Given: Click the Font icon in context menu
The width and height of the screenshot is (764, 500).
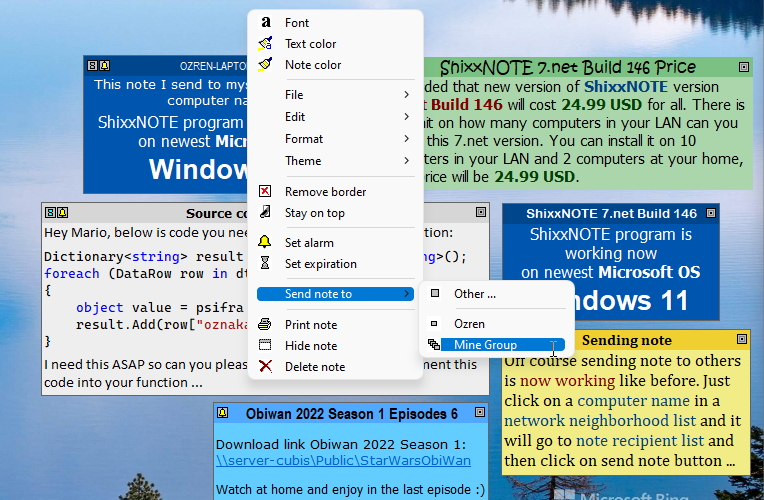Looking at the screenshot, I should (x=266, y=22).
